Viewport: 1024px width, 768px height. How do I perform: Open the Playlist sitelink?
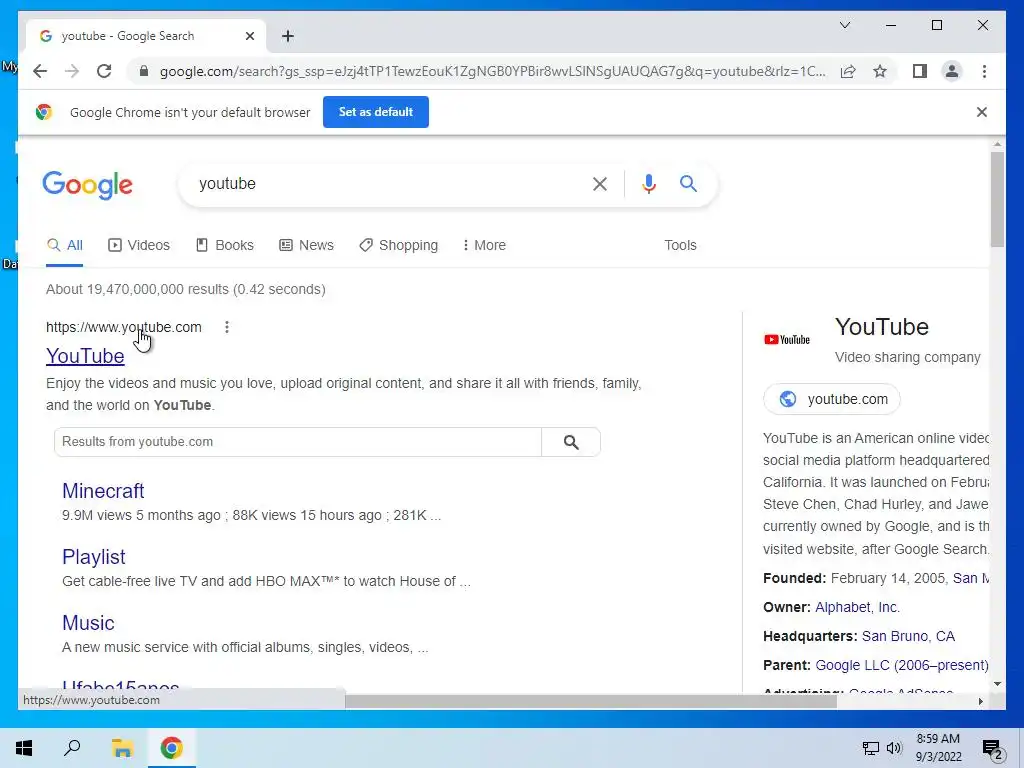(93, 557)
